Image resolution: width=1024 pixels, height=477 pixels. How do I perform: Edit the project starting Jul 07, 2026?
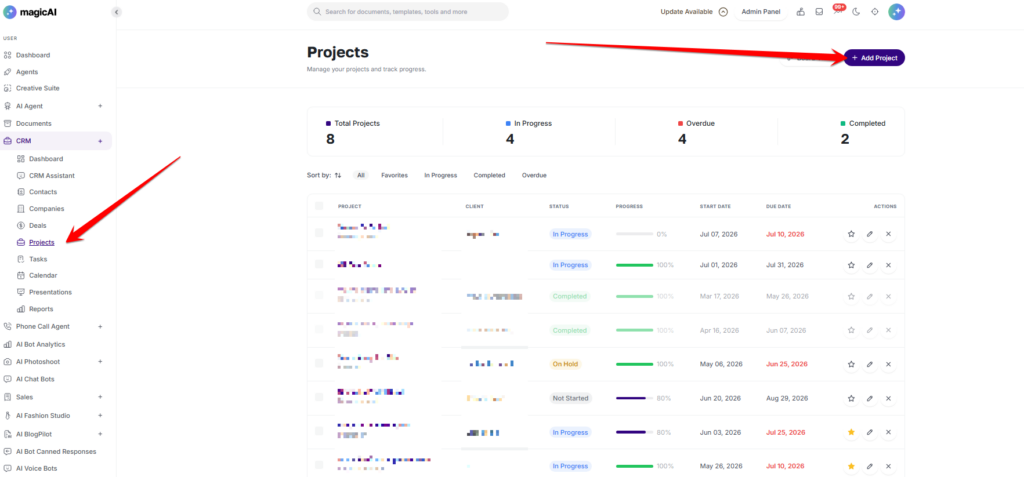[x=869, y=234]
